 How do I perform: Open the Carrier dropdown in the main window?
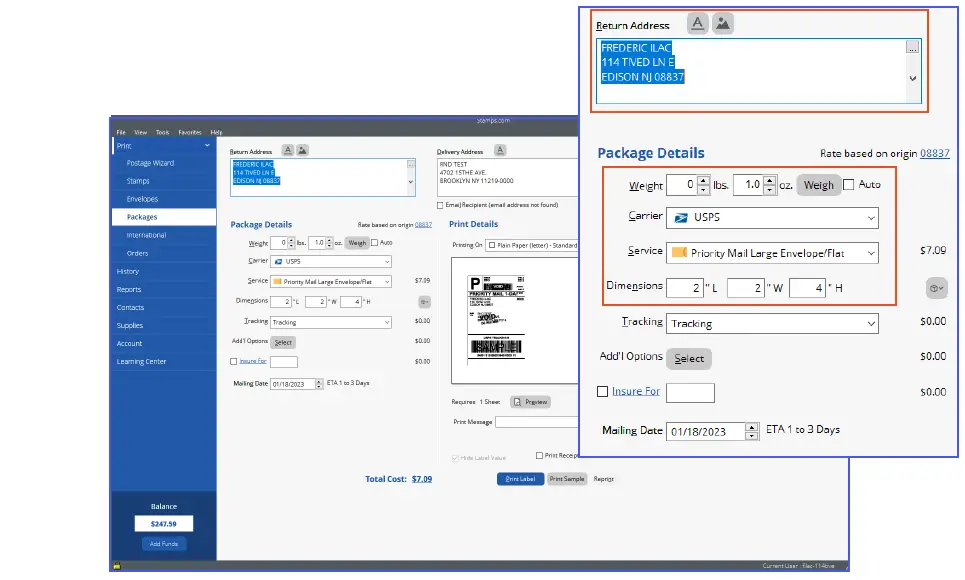click(331, 262)
